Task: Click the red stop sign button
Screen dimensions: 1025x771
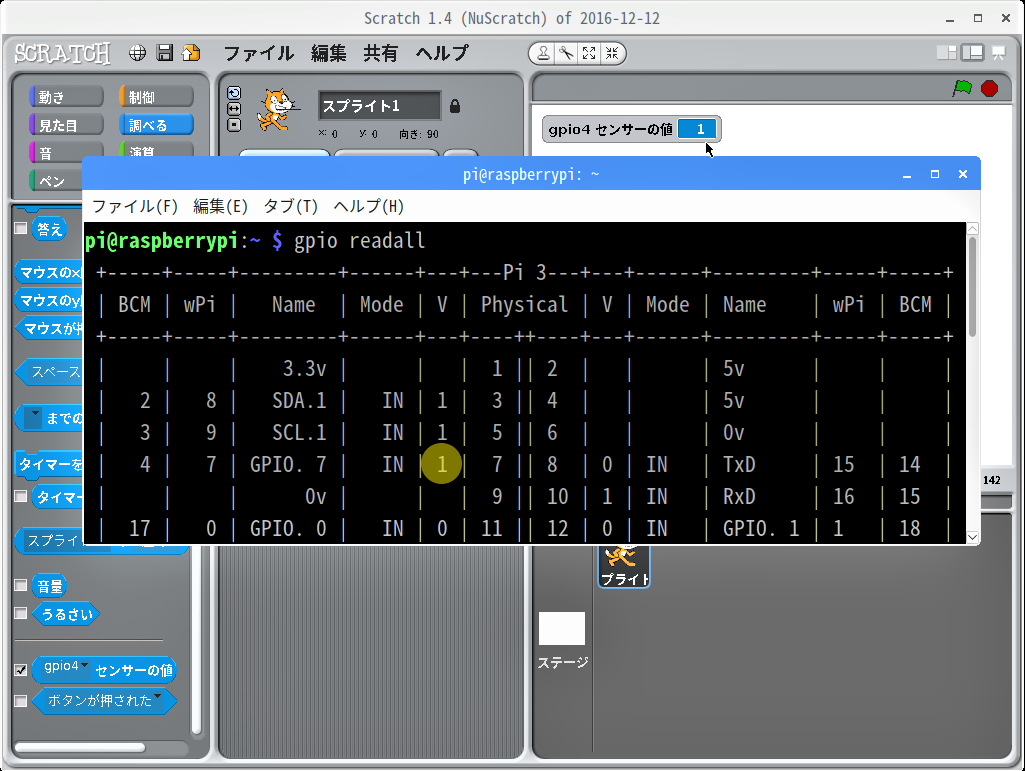Action: 990,88
